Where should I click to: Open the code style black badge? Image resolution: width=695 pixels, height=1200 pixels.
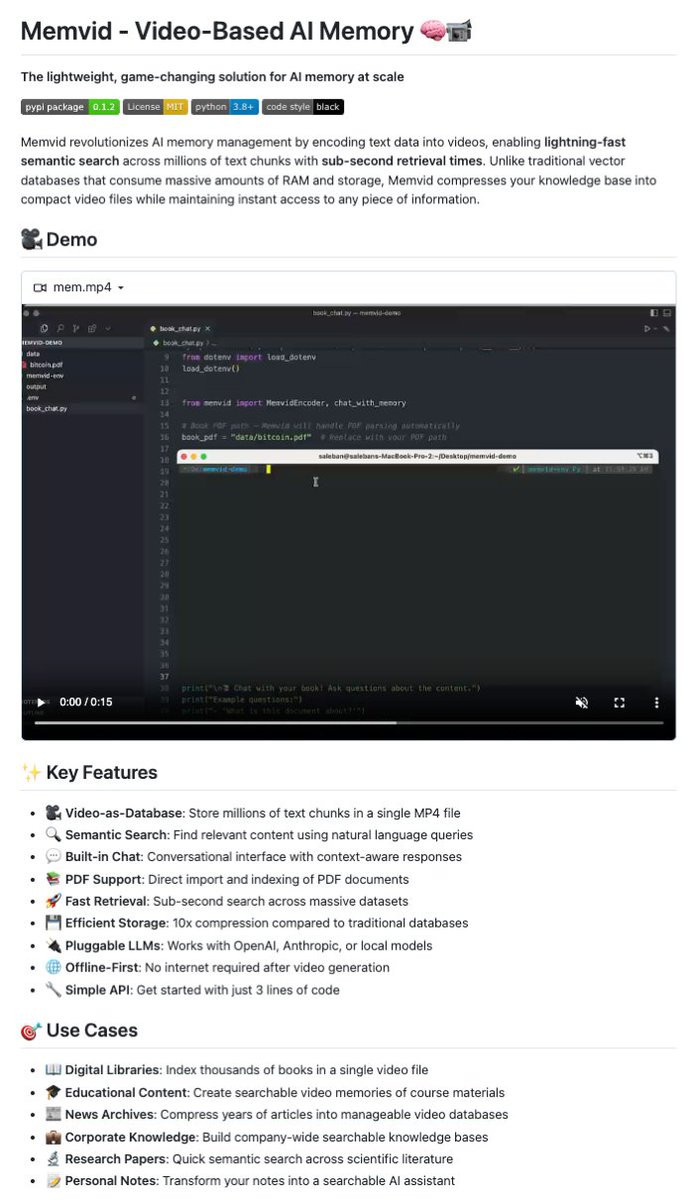tap(303, 106)
